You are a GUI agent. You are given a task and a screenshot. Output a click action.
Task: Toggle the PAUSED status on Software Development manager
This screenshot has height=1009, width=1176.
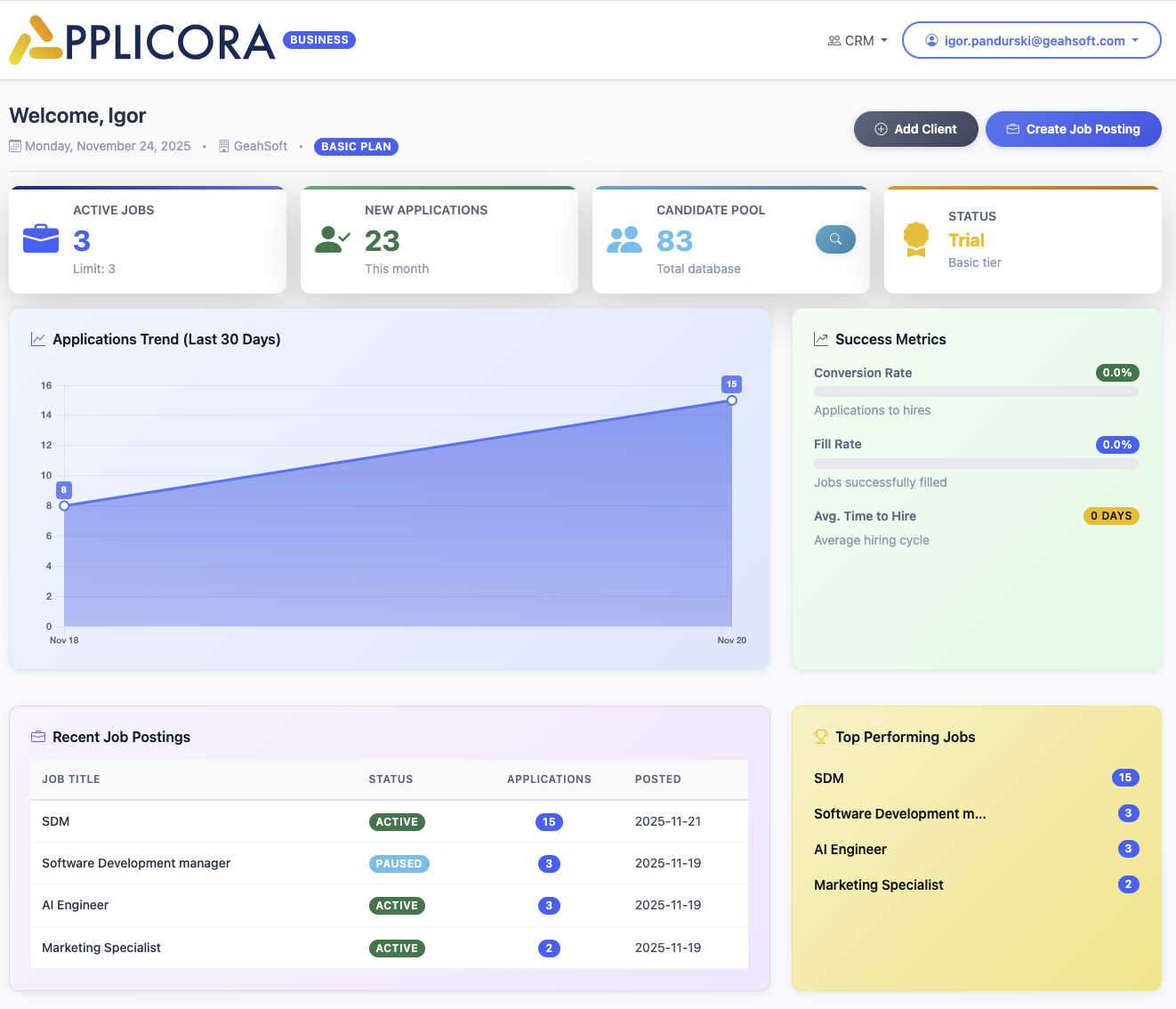click(399, 863)
